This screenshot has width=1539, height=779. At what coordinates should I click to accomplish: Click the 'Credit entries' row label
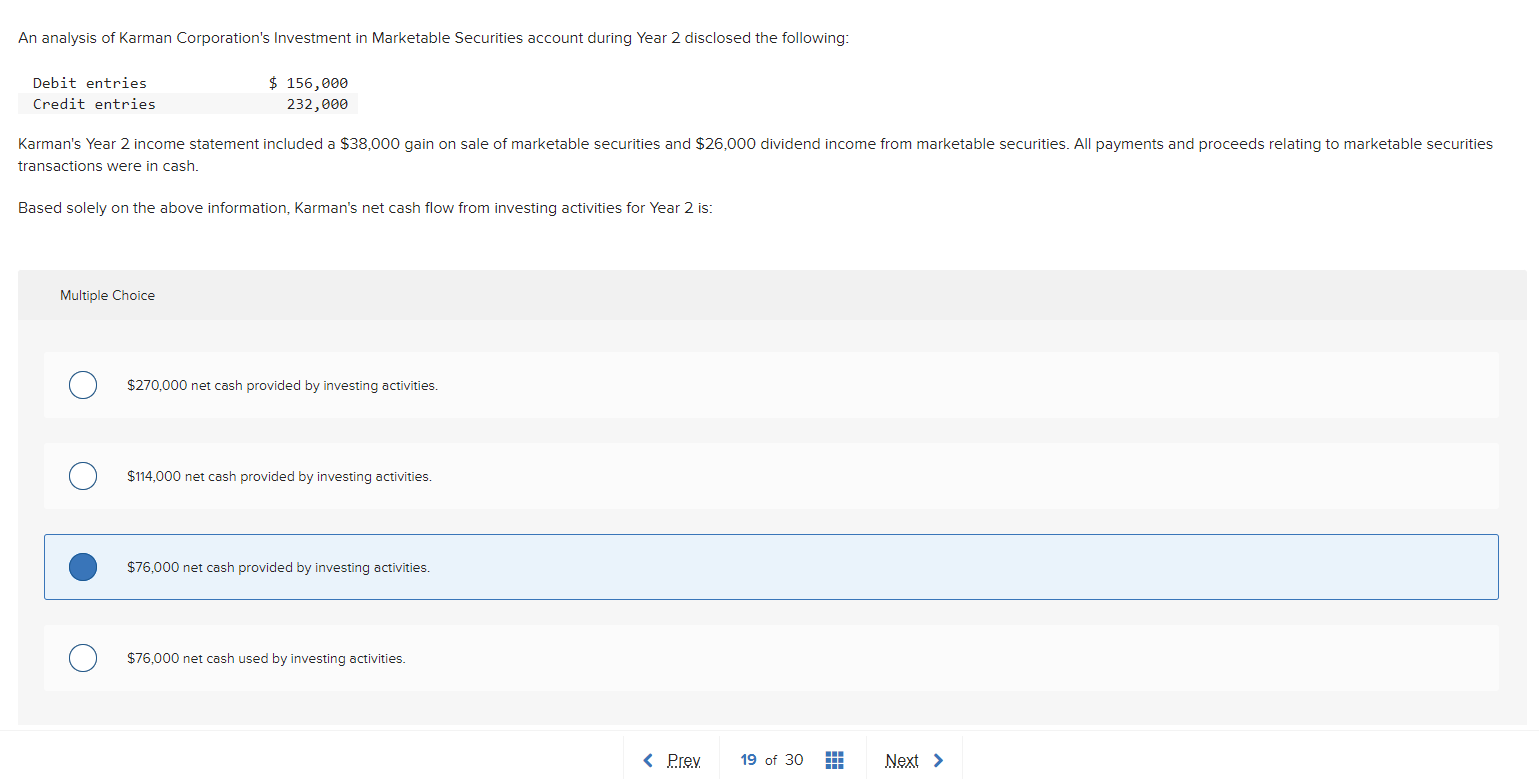point(94,104)
